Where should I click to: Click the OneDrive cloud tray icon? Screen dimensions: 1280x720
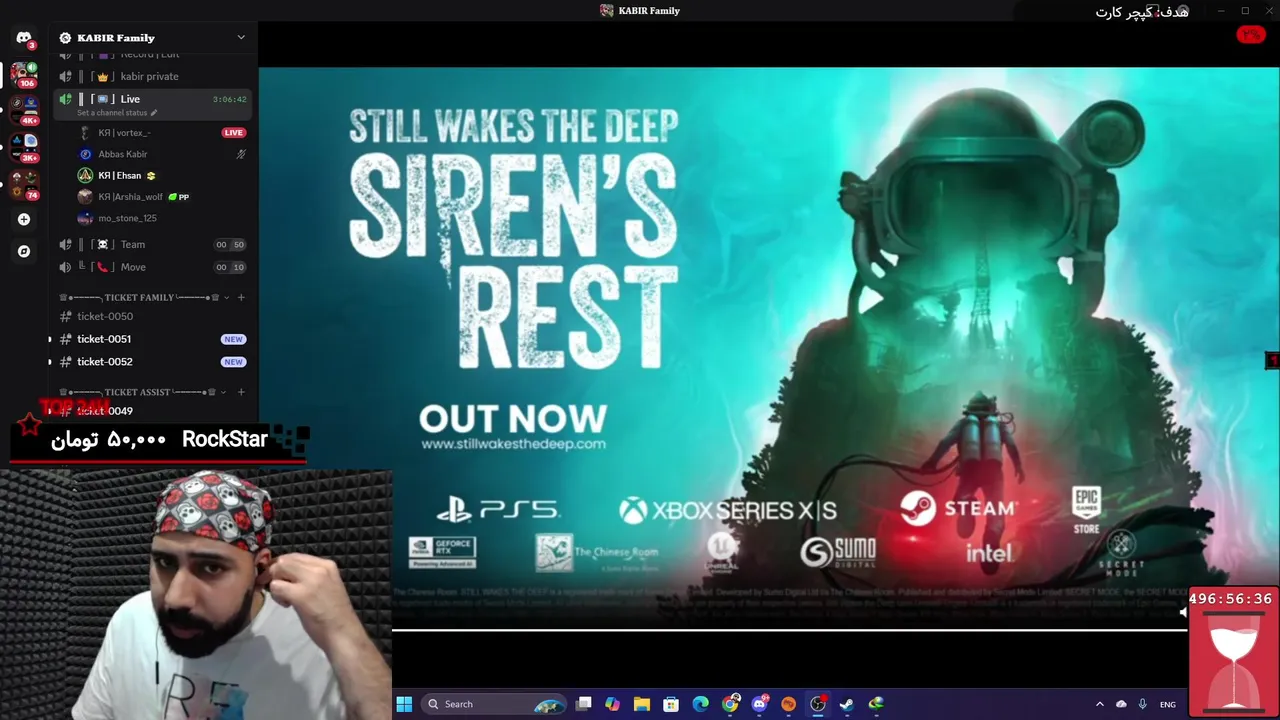click(1121, 704)
